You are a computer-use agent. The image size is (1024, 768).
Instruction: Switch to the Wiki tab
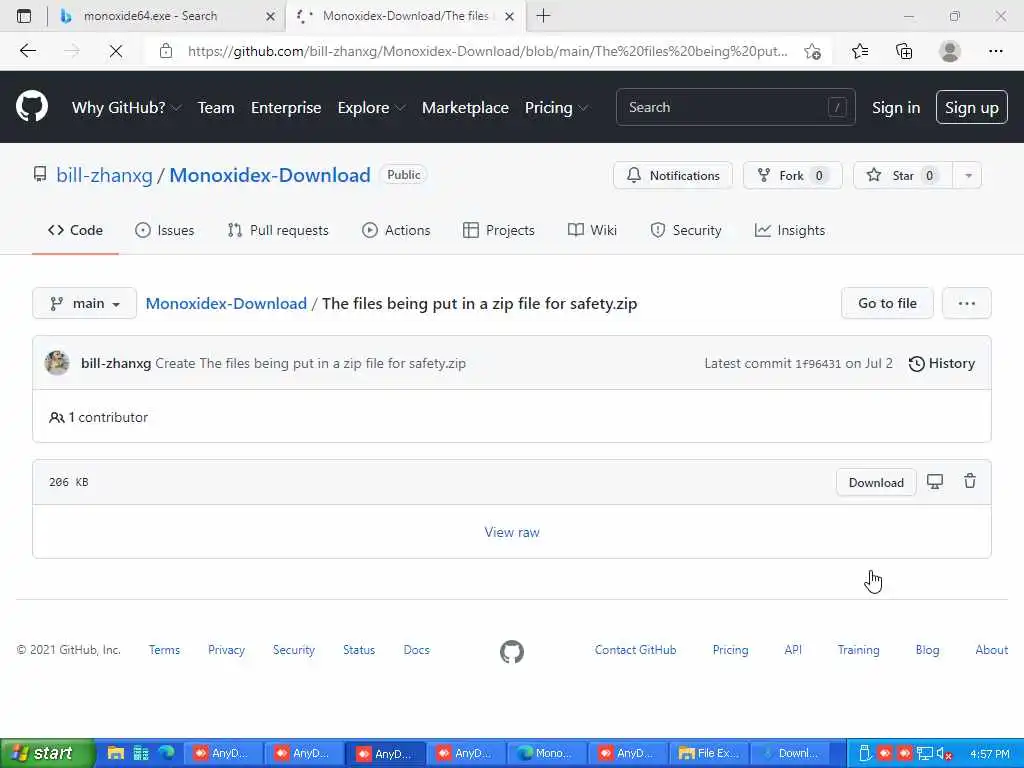point(592,230)
